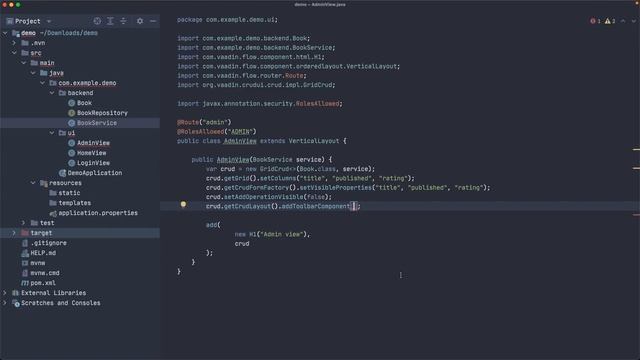Image resolution: width=640 pixels, height=360 pixels.
Task: Select BookService in the project tree
Action: [97, 123]
